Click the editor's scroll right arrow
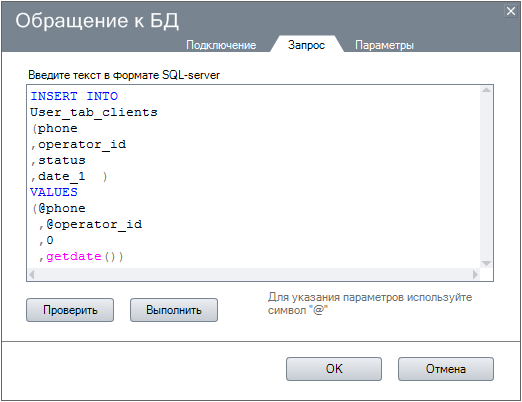522x402 pixels. tap(475, 275)
